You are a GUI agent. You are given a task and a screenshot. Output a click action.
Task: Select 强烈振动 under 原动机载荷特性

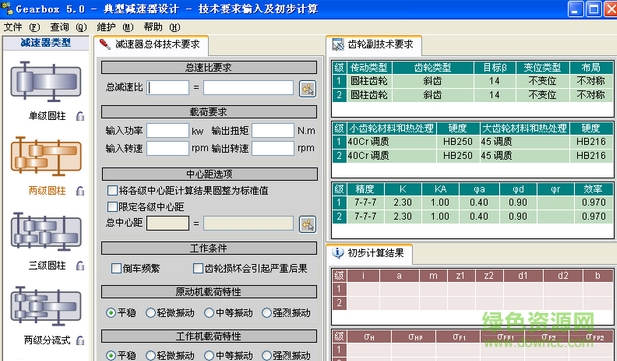(266, 313)
